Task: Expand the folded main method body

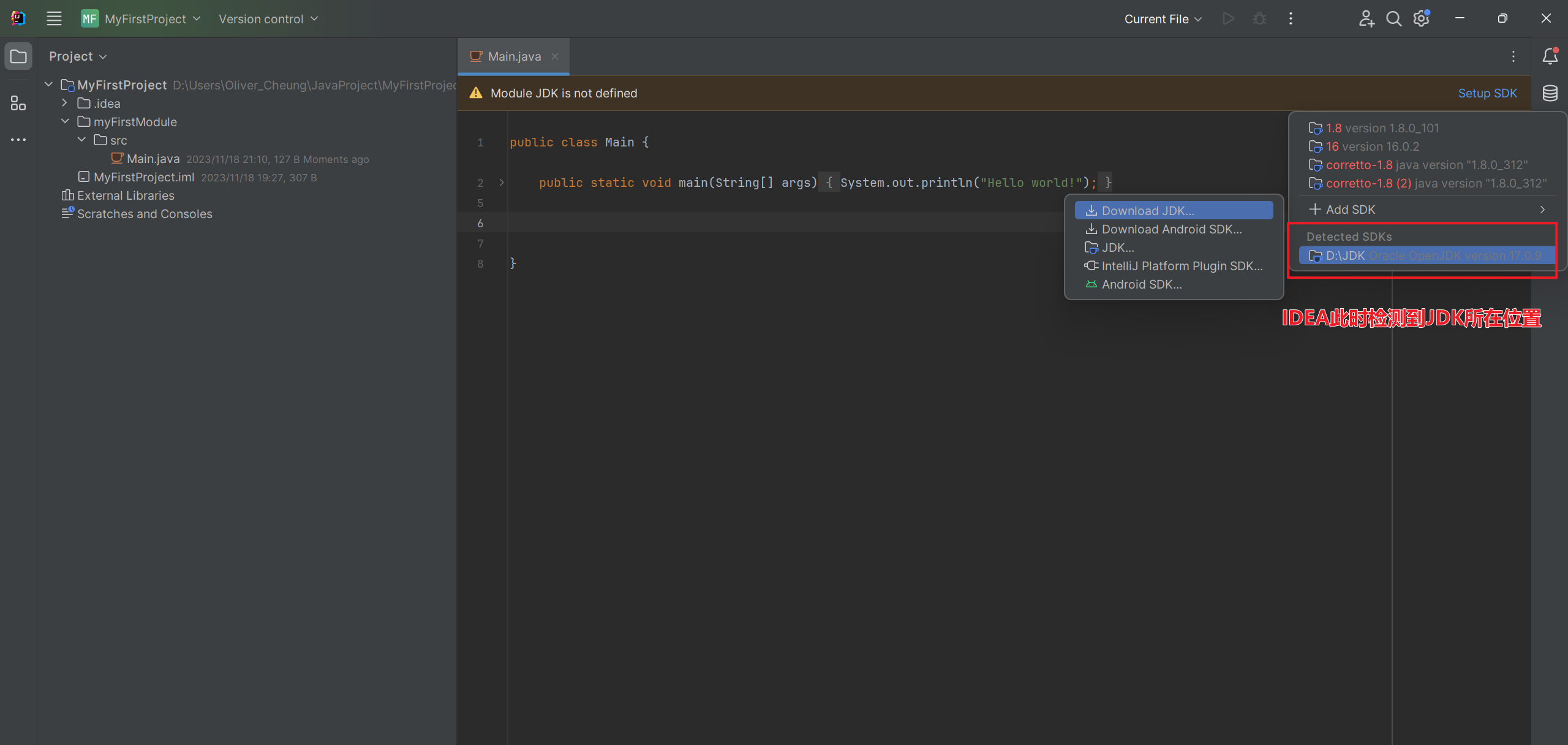Action: click(502, 183)
